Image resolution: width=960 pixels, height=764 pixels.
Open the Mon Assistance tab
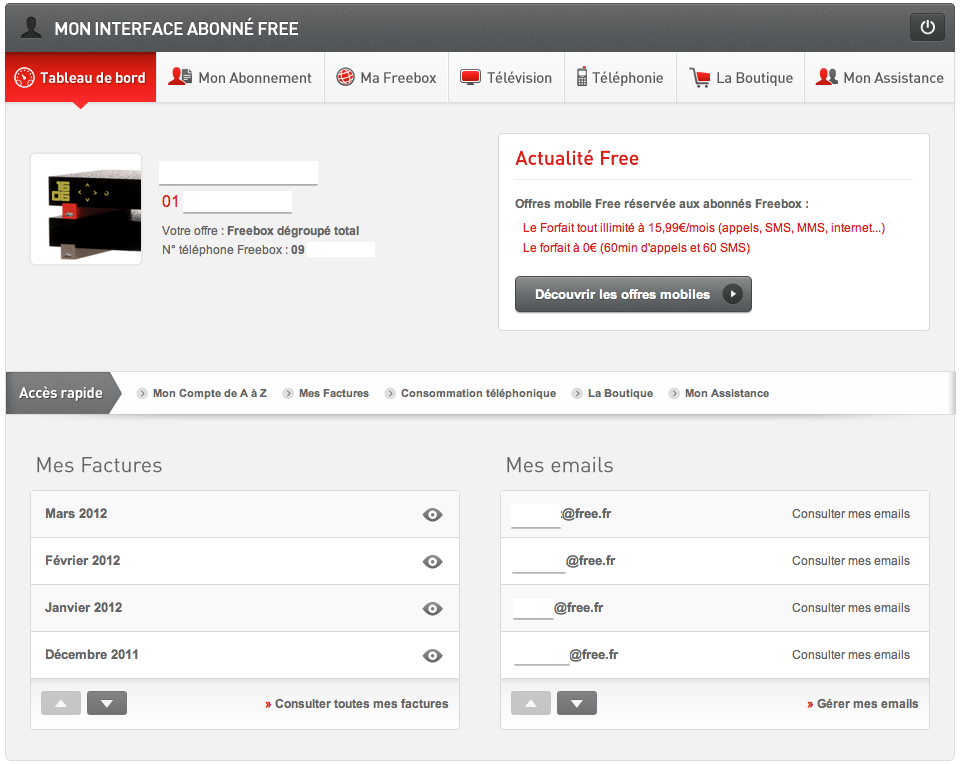click(x=880, y=77)
